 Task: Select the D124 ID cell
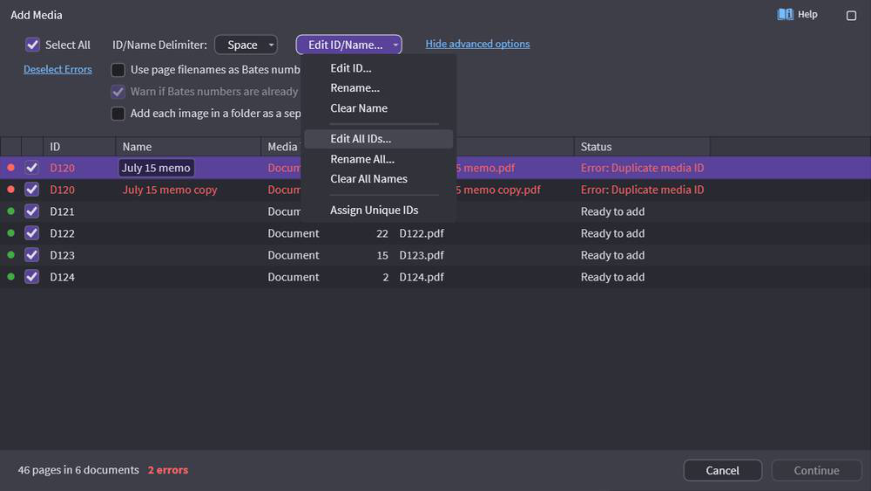point(62,277)
